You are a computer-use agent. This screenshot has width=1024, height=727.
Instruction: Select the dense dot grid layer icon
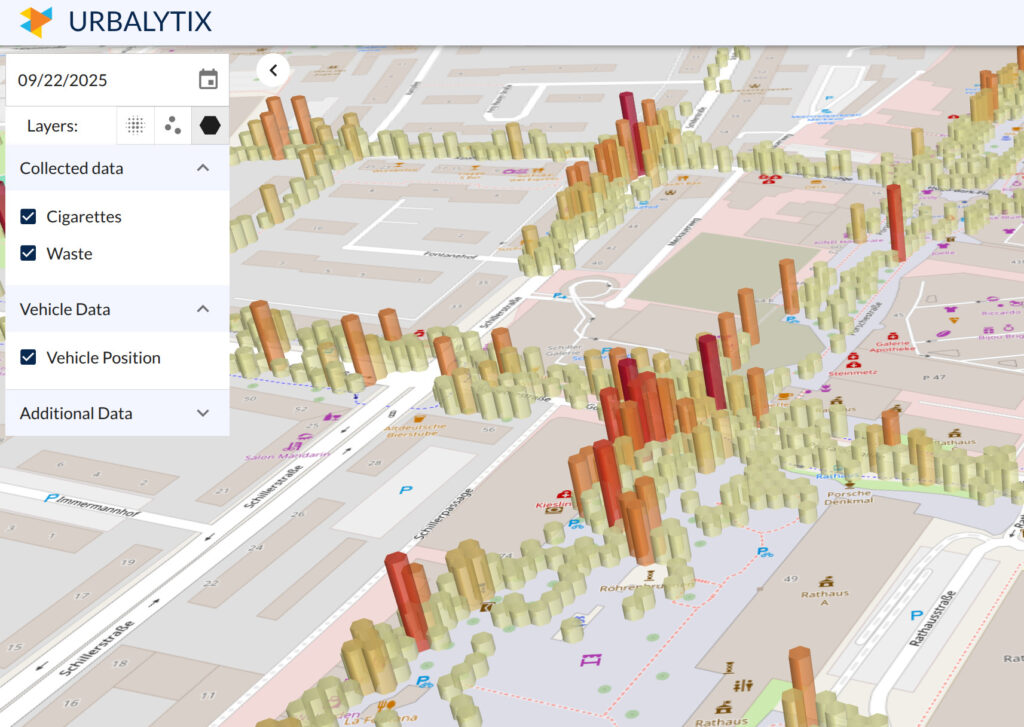[x=135, y=125]
